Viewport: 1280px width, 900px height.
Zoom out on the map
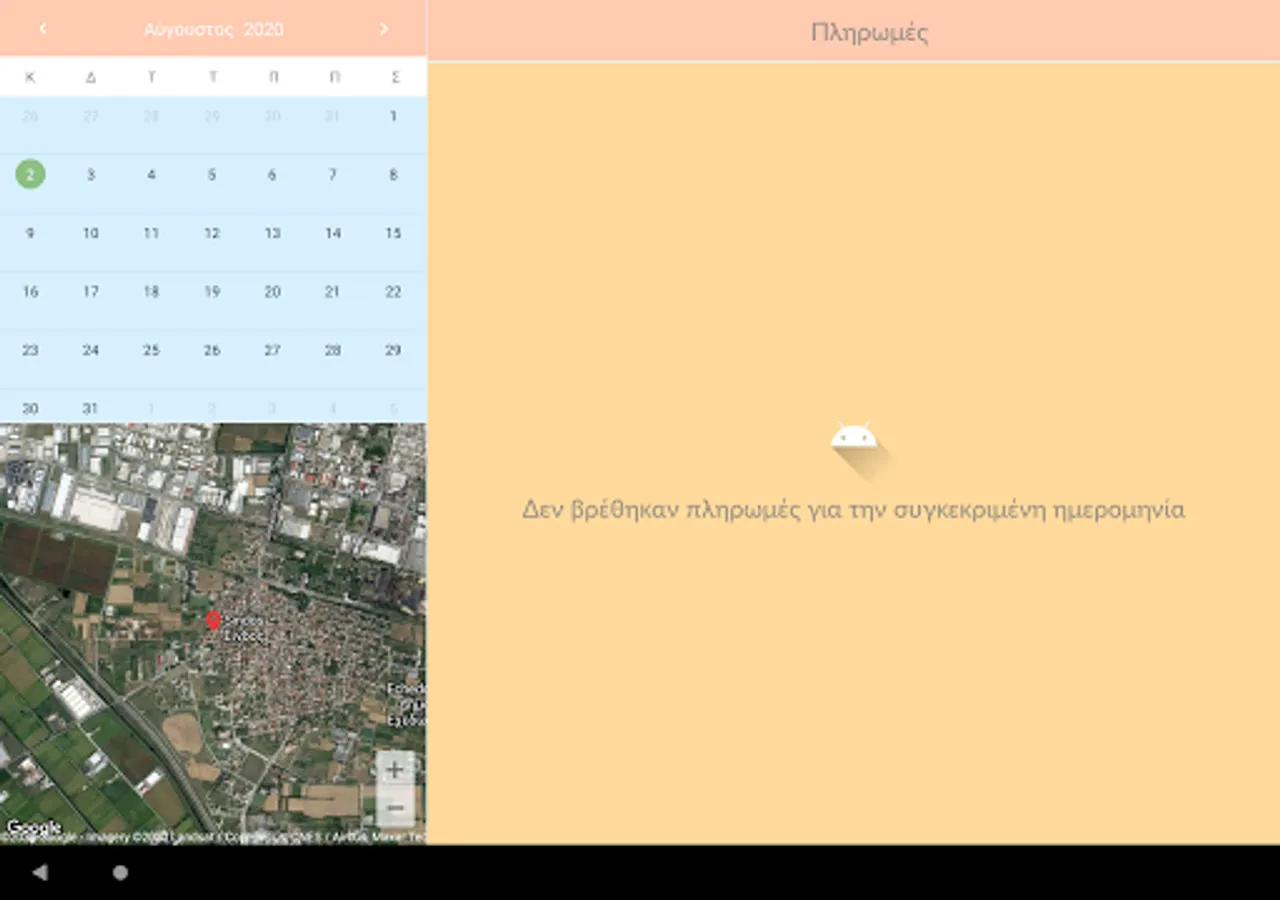tap(395, 807)
